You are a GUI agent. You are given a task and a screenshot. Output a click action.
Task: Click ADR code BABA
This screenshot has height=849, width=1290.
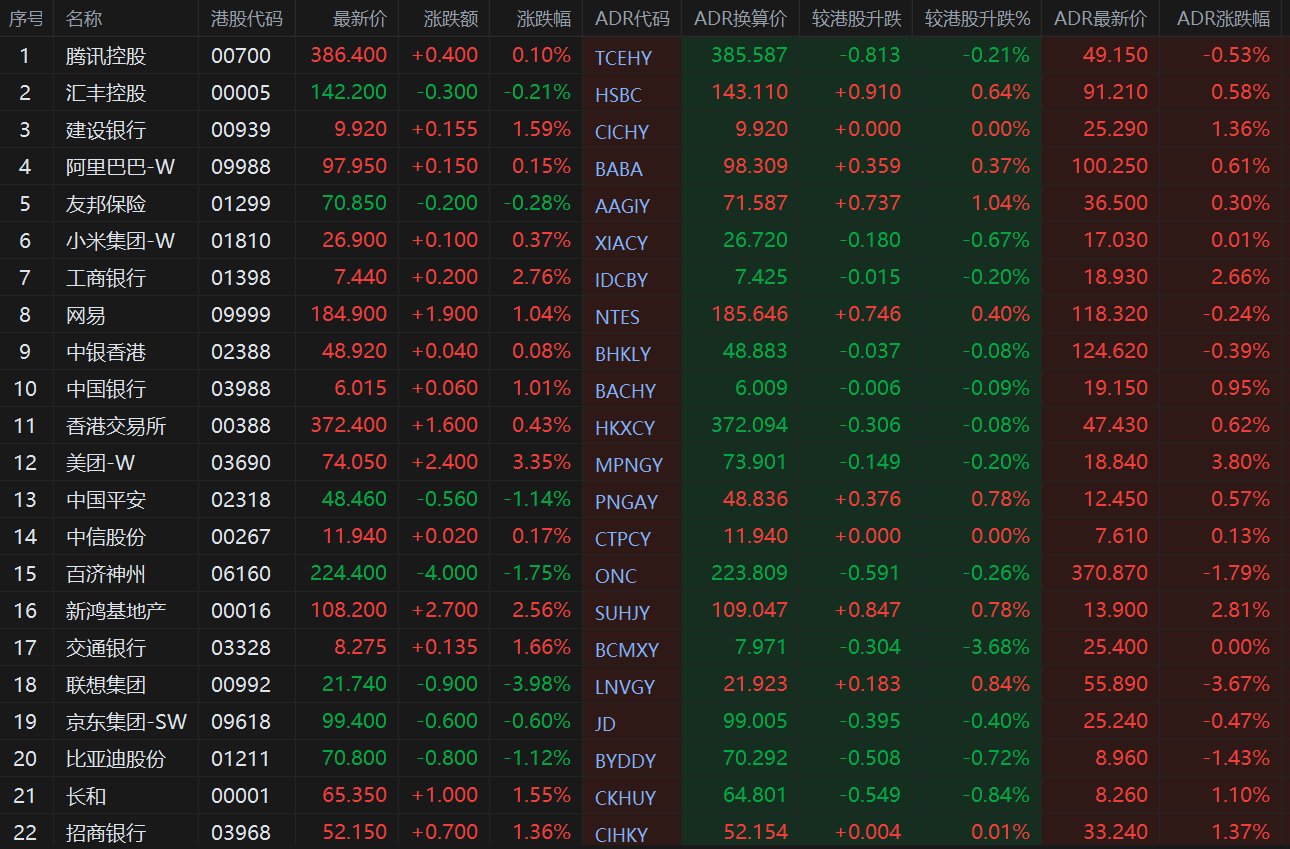[x=619, y=169]
